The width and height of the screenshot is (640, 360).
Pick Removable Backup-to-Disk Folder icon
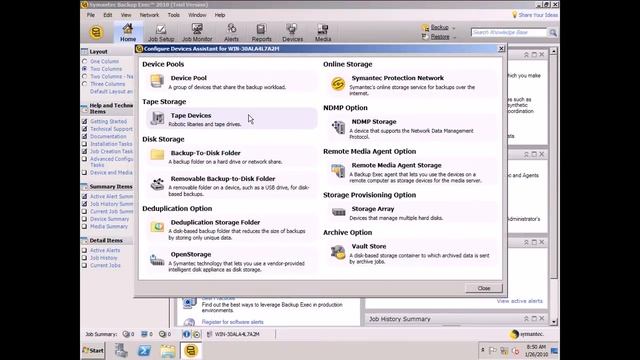pyautogui.click(x=157, y=184)
